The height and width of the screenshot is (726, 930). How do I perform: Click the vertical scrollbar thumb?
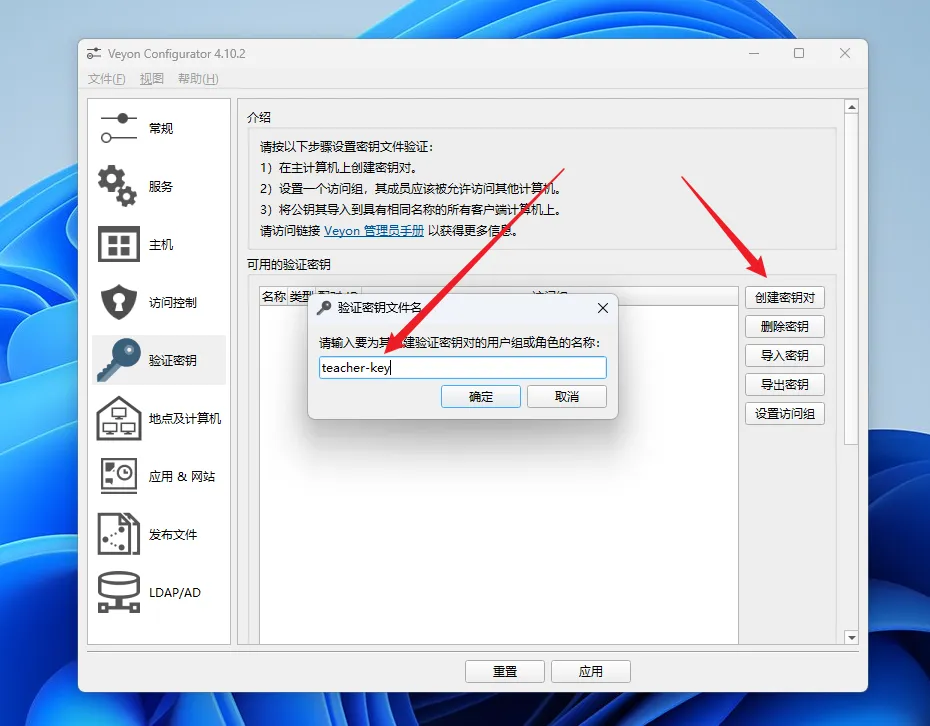tap(852, 279)
